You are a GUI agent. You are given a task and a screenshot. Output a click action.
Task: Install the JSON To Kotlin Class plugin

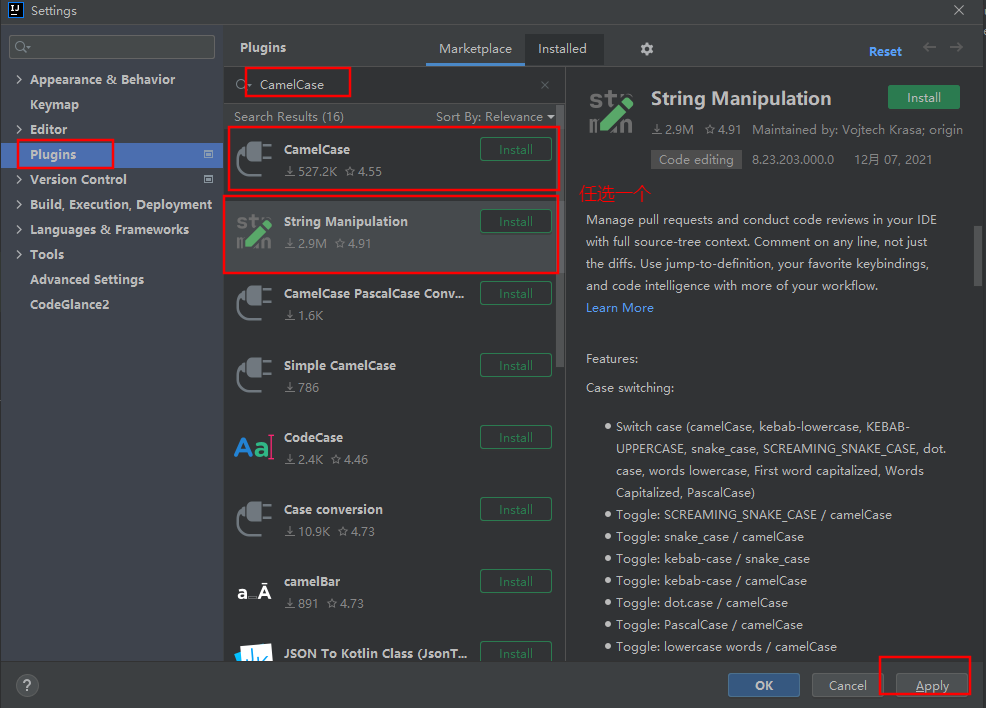point(516,652)
